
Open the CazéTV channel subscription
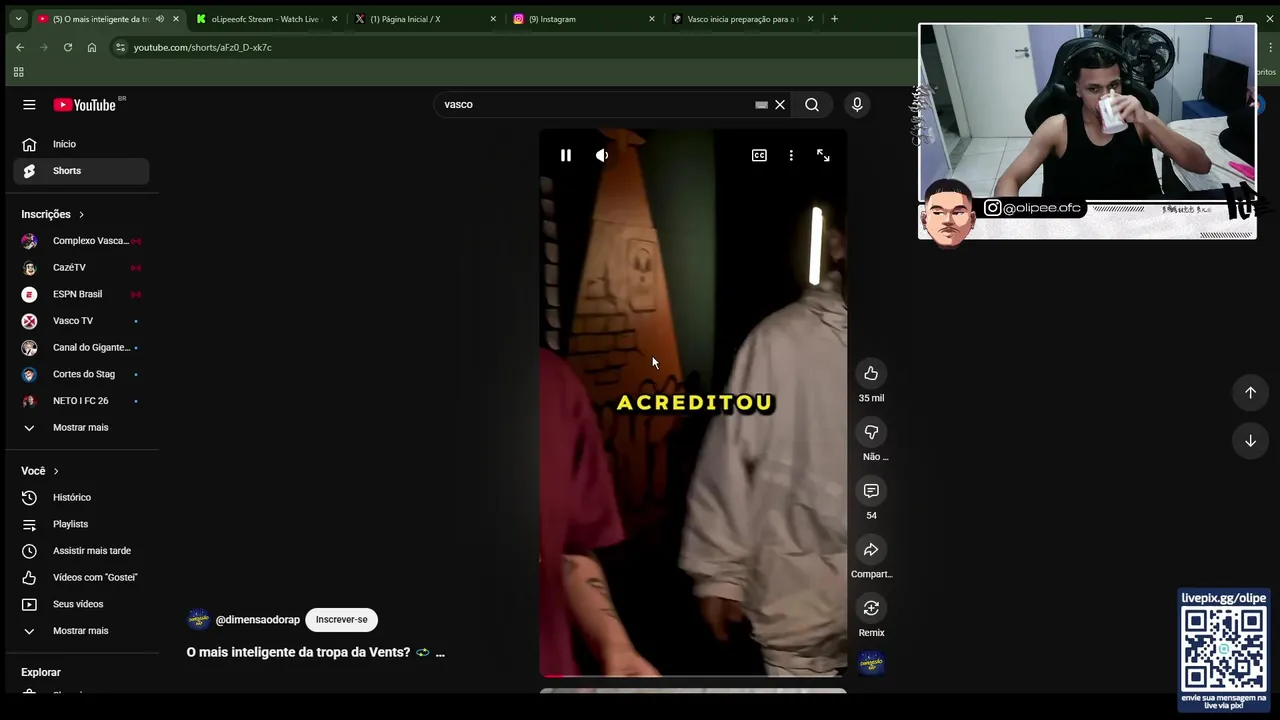(81, 267)
